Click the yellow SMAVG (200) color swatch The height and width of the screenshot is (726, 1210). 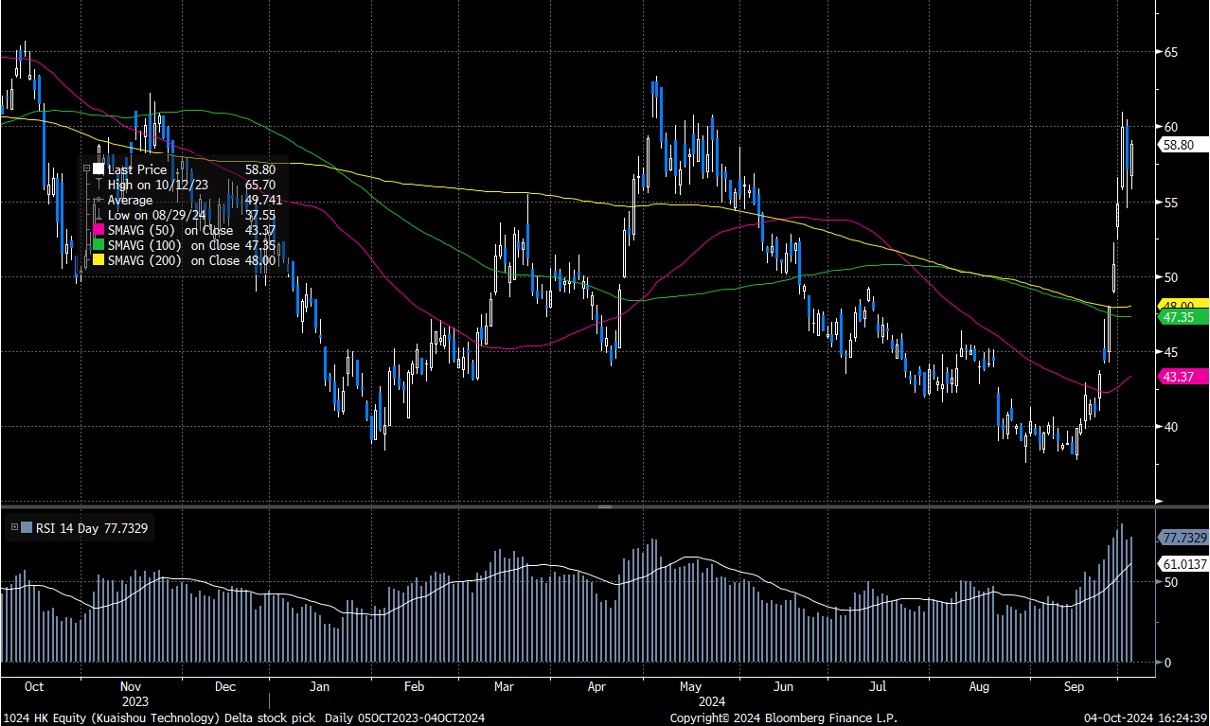tap(98, 261)
